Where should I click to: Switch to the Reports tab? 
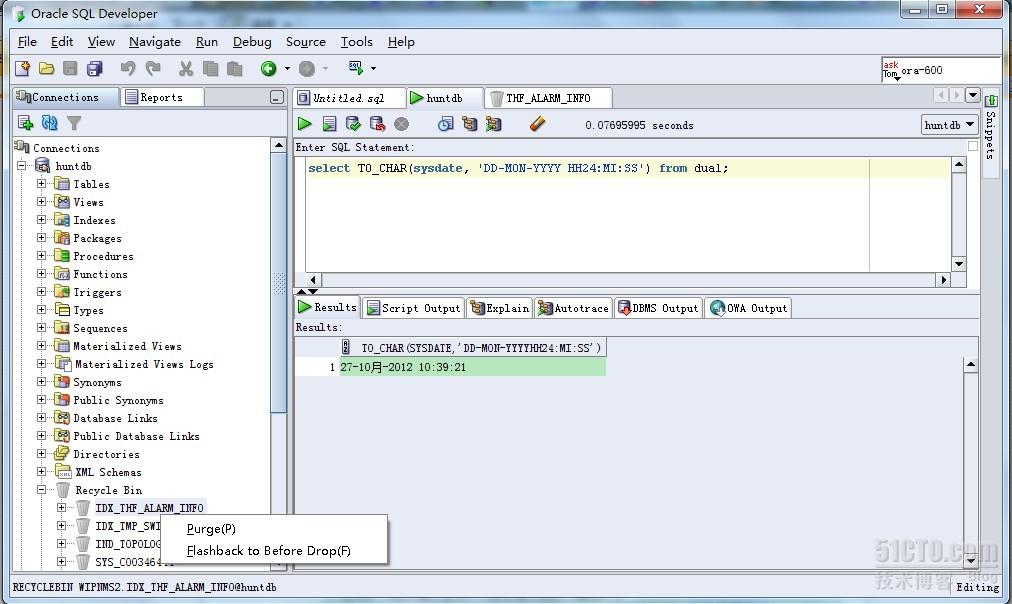[x=161, y=97]
